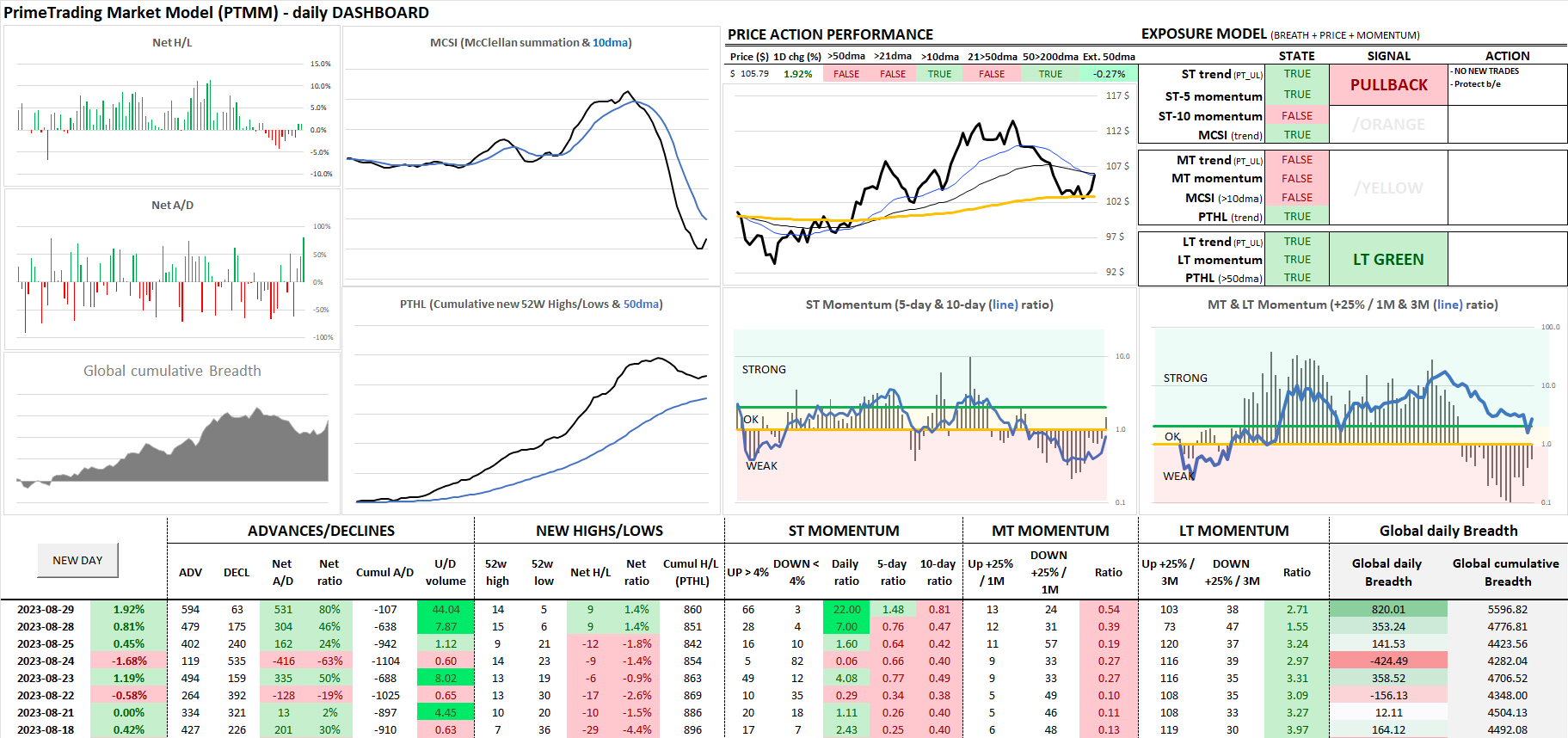The image size is (1568, 738).
Task: Click the U/D volume column header
Action: point(446,572)
